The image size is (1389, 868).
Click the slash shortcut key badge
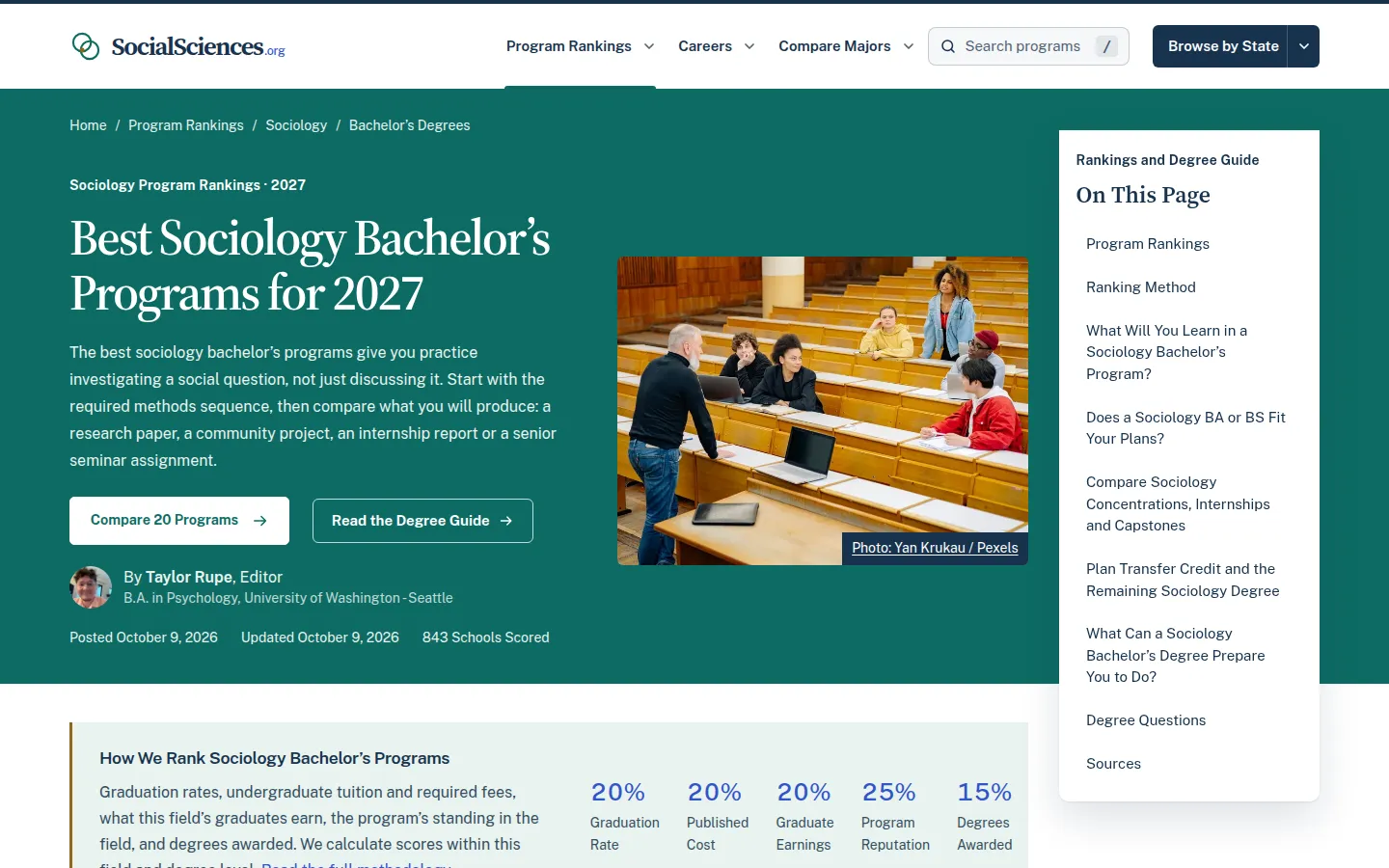tap(1106, 46)
